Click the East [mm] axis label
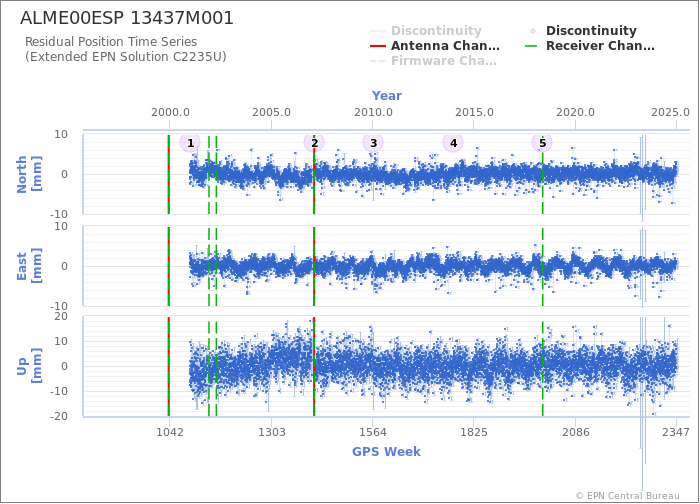The height and width of the screenshot is (504, 700). tap(29, 266)
